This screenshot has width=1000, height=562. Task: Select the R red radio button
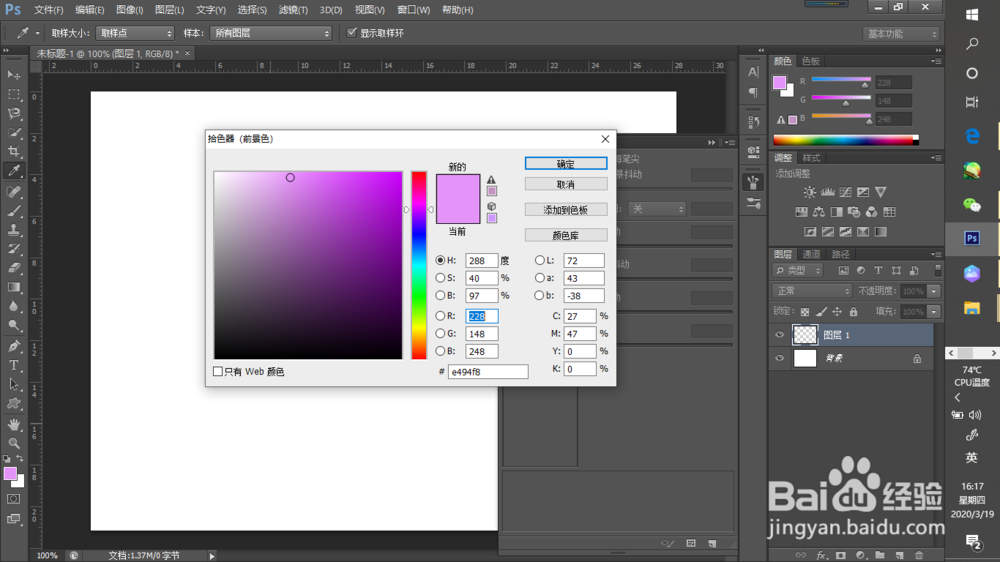click(440, 316)
